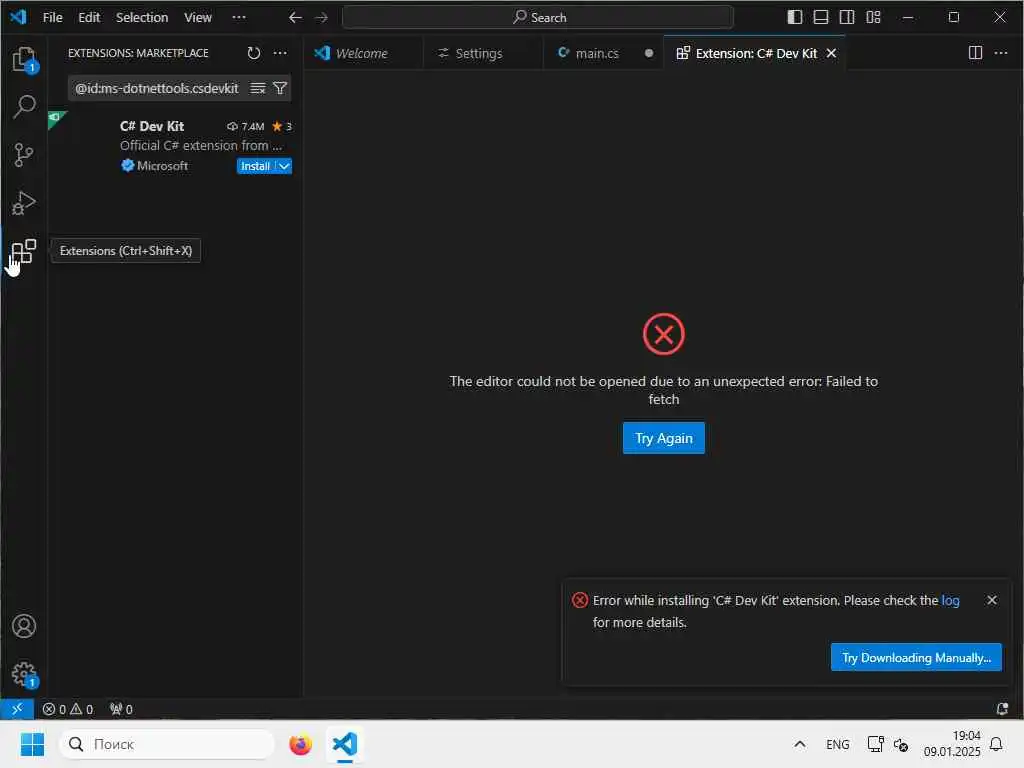Open the View menu
The width and height of the screenshot is (1024, 768).
click(198, 18)
